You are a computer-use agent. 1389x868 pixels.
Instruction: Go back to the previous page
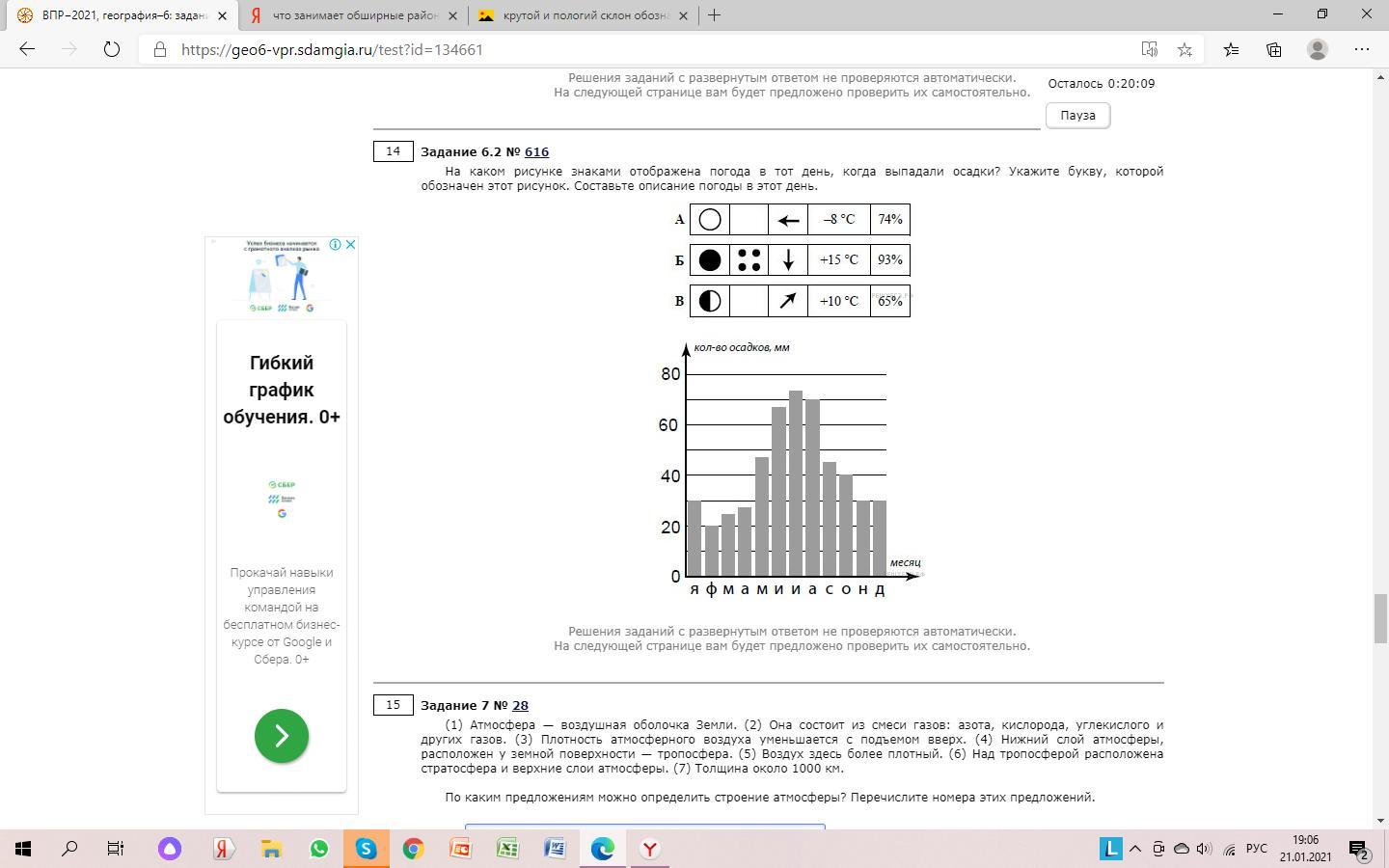click(27, 49)
